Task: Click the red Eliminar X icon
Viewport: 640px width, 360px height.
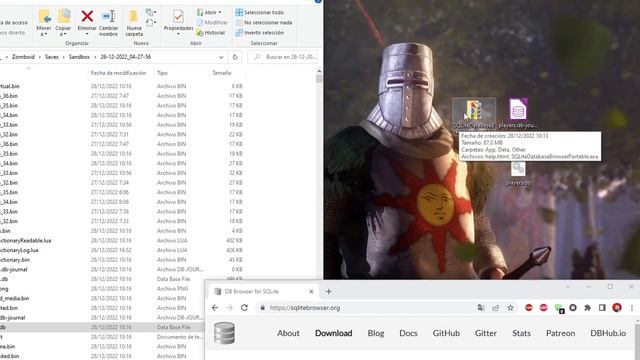Action: pyautogui.click(x=87, y=16)
